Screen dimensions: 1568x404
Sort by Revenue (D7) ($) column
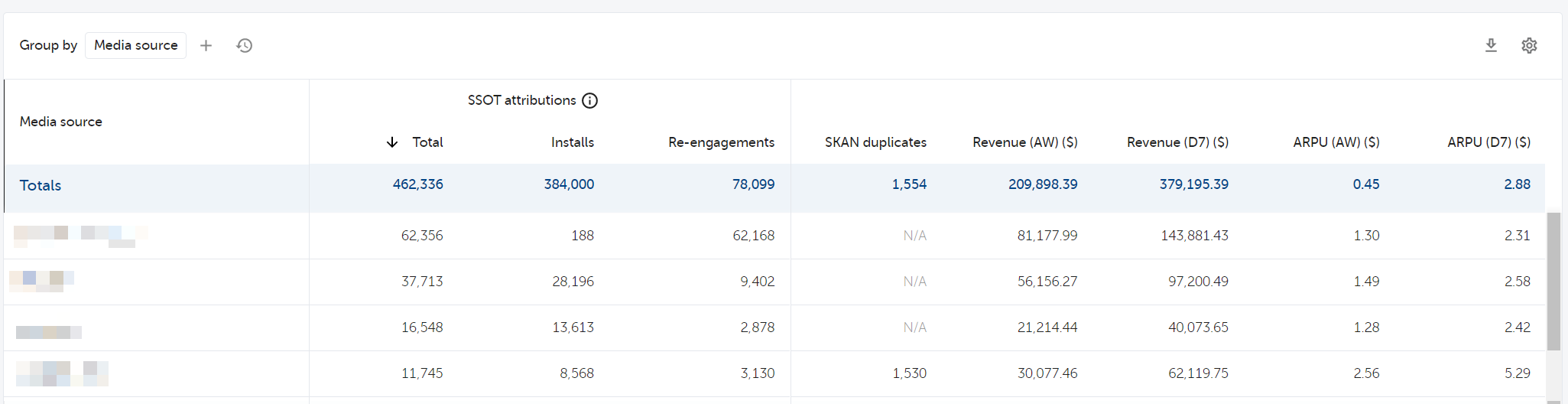tap(1177, 142)
